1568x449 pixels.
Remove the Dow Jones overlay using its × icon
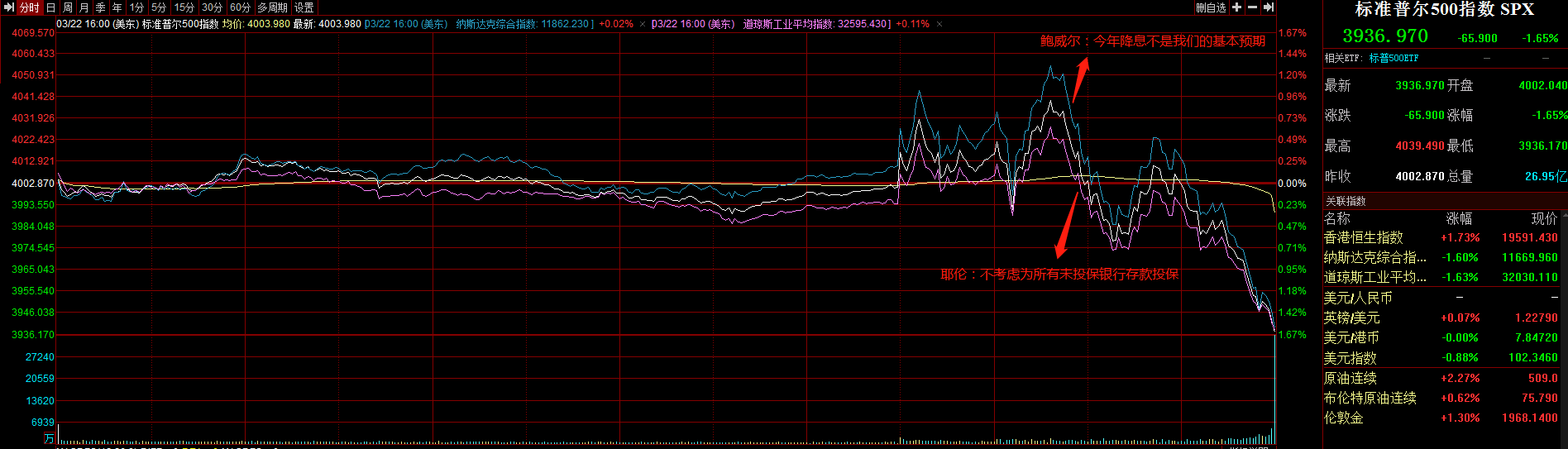point(939,24)
